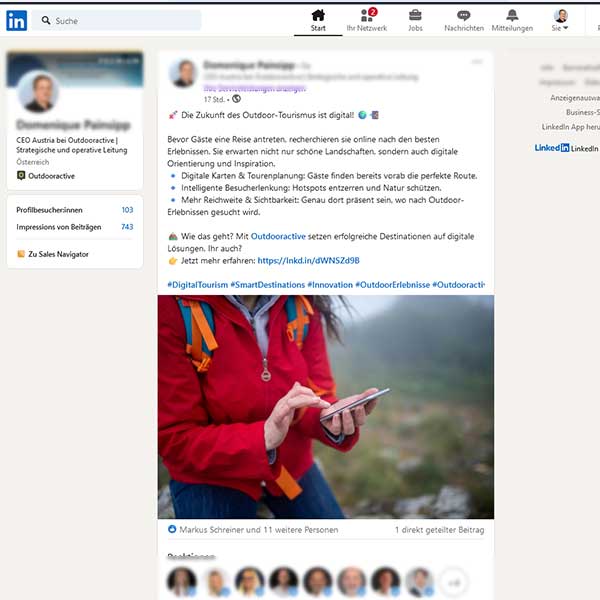Click sidebar profile photo
The height and width of the screenshot is (600, 600).
(x=38, y=92)
